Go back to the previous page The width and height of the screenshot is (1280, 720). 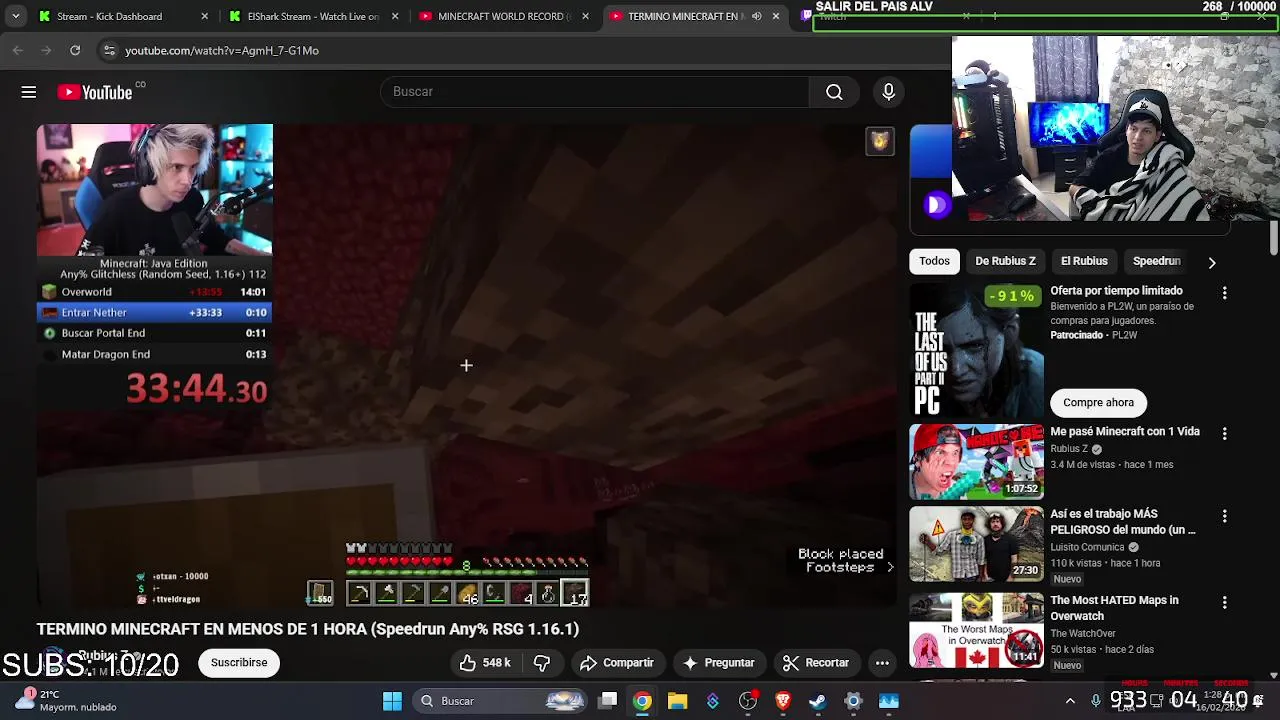point(18,50)
